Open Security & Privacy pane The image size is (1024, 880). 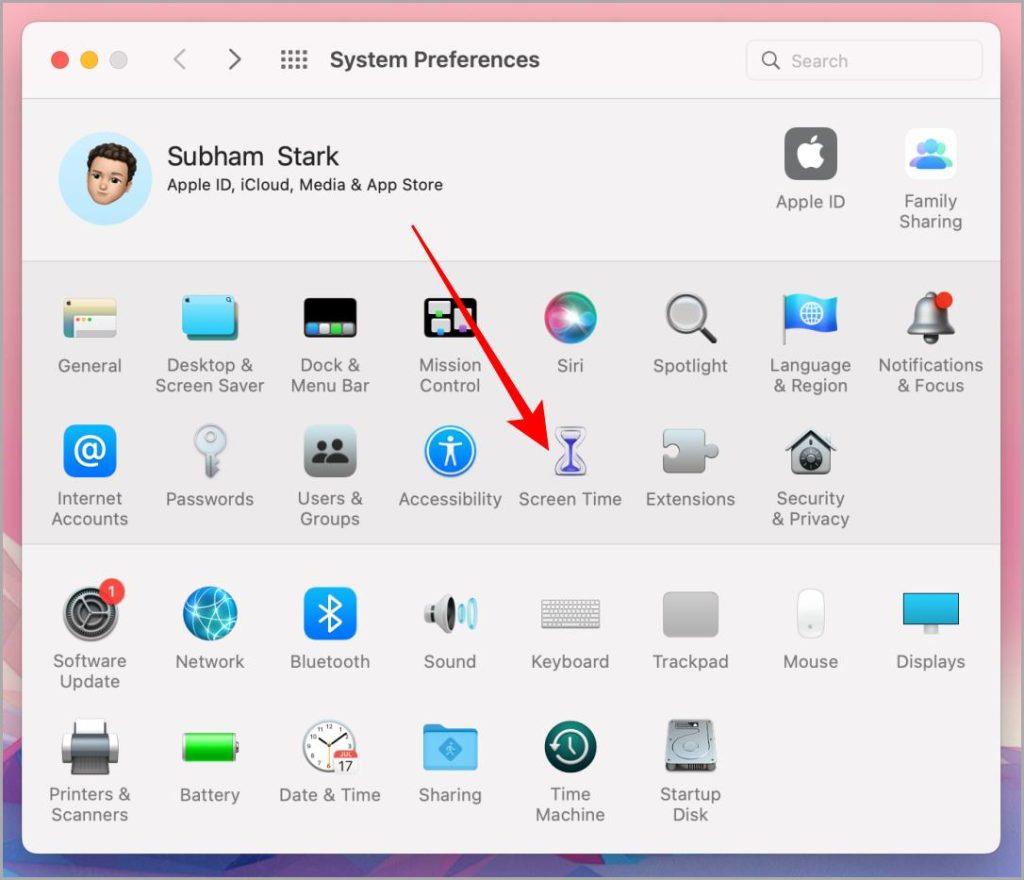click(810, 452)
